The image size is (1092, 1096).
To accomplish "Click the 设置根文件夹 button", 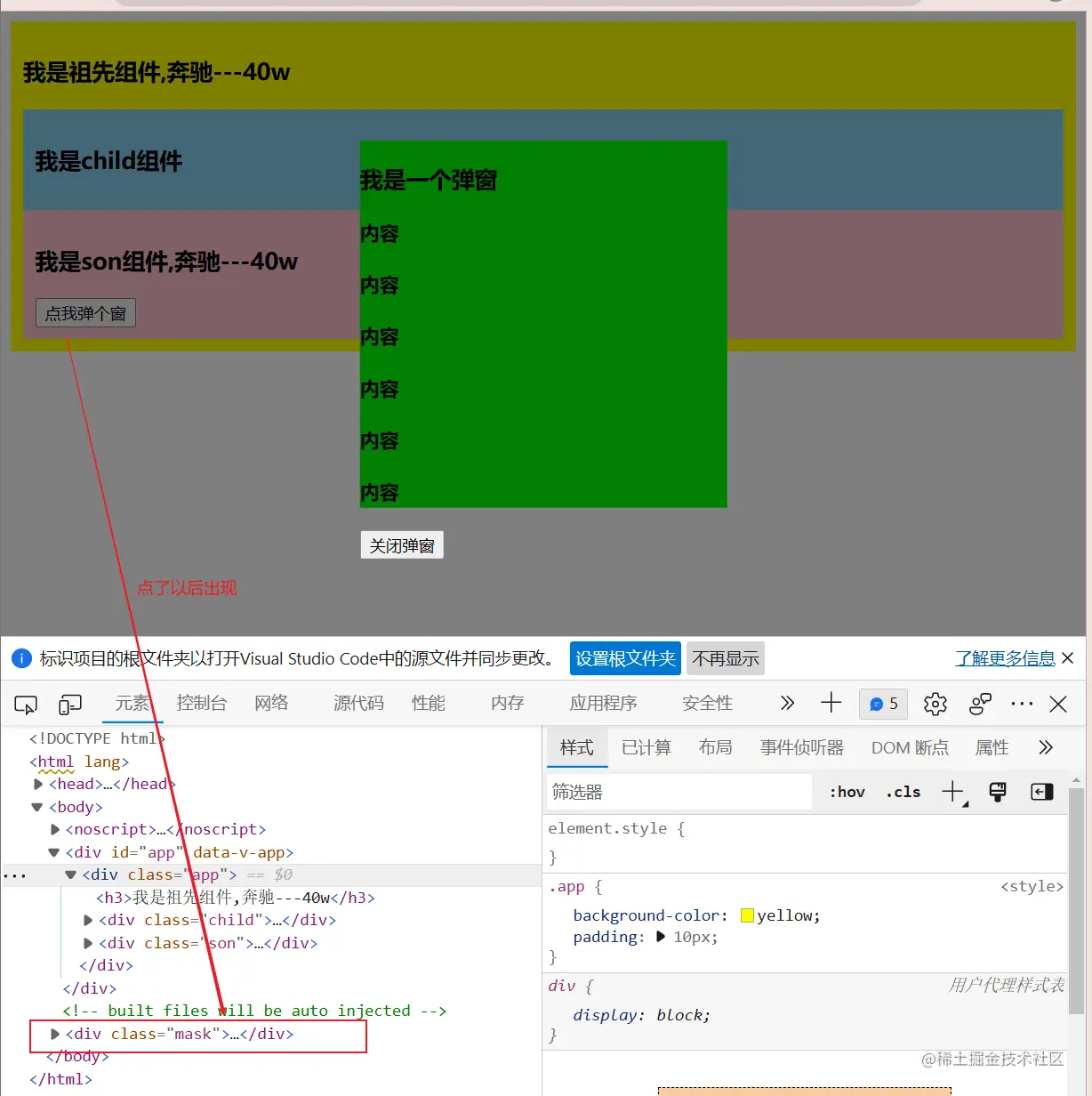I will click(625, 658).
